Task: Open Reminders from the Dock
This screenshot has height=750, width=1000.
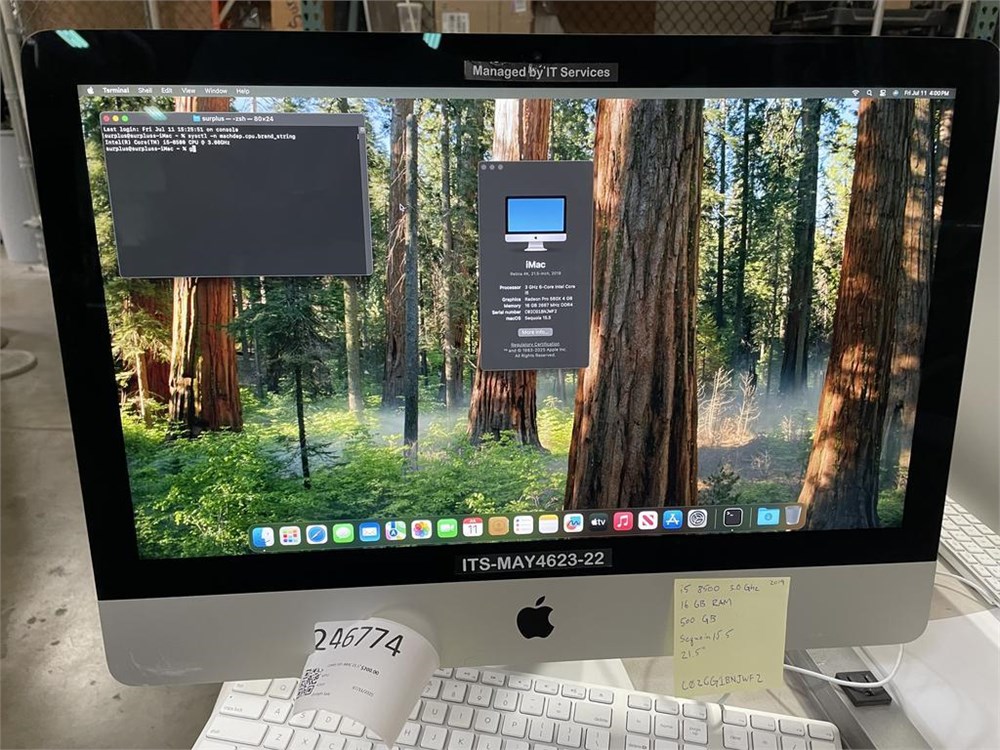Action: 523,525
